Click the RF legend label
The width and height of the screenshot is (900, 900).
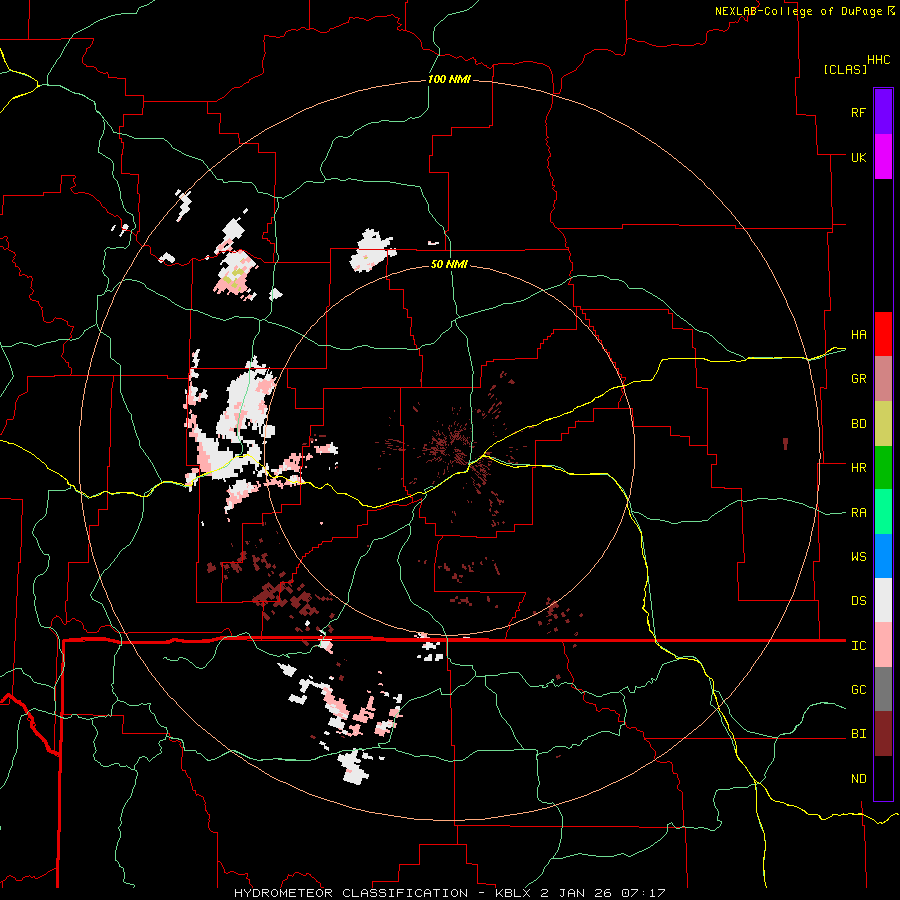[x=858, y=112]
